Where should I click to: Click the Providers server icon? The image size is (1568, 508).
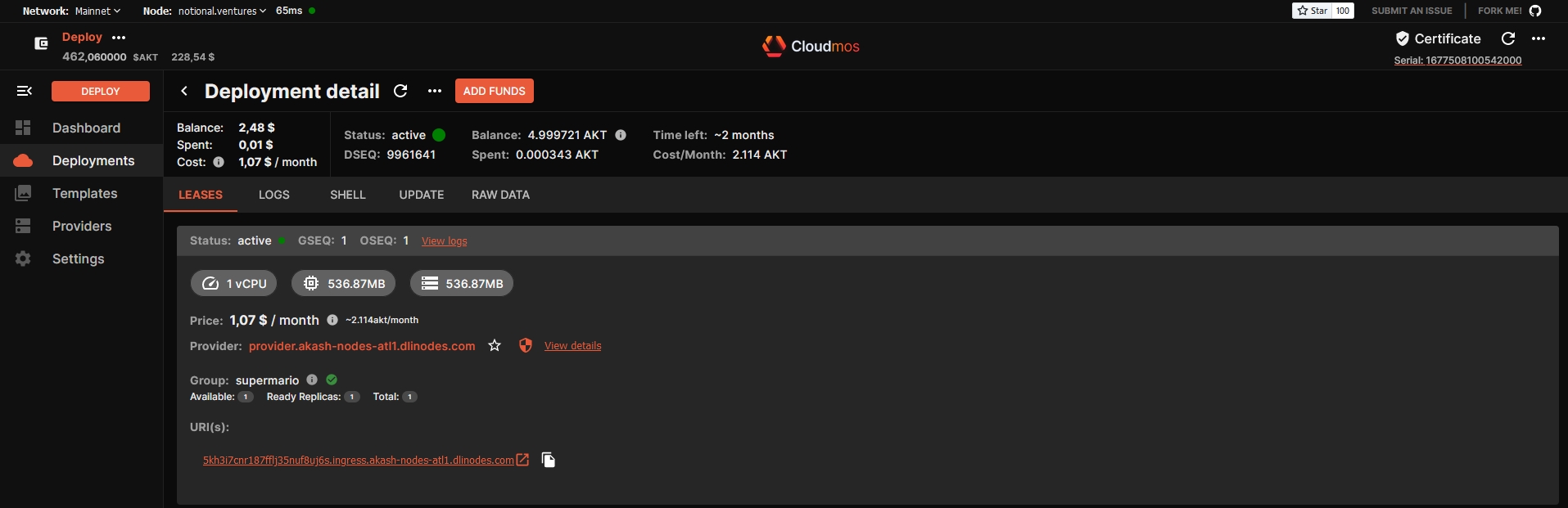(x=23, y=226)
